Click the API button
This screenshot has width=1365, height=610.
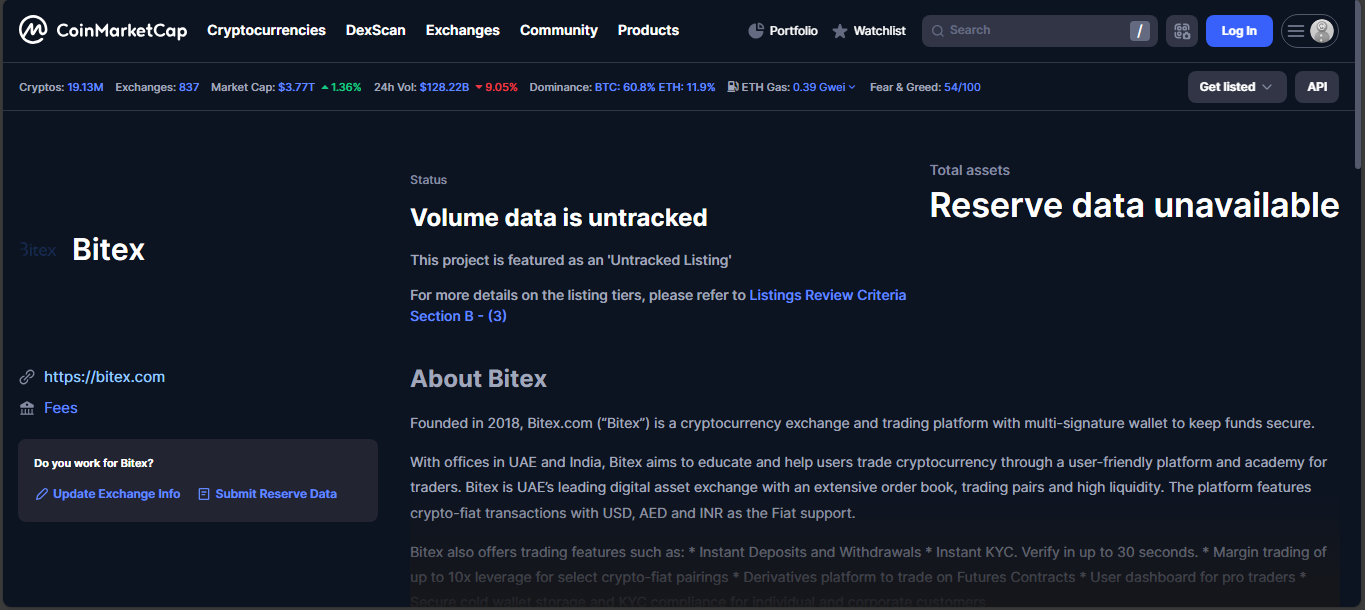pos(1317,87)
